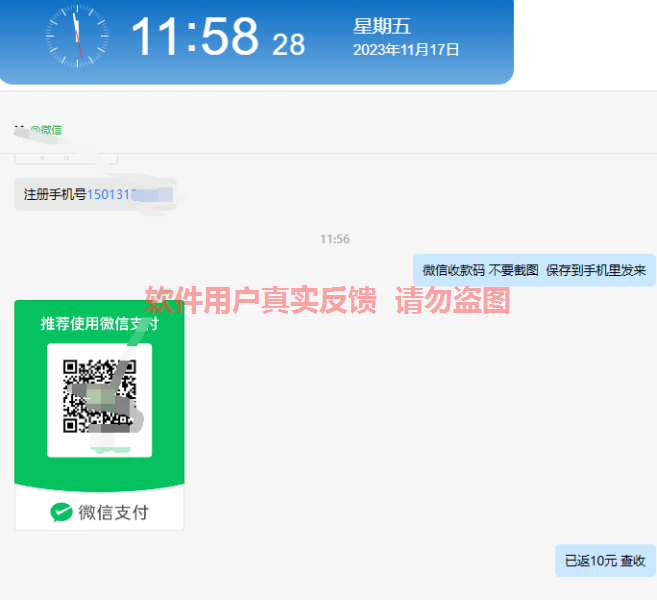
Task: Click the seconds value 28
Action: [x=288, y=44]
